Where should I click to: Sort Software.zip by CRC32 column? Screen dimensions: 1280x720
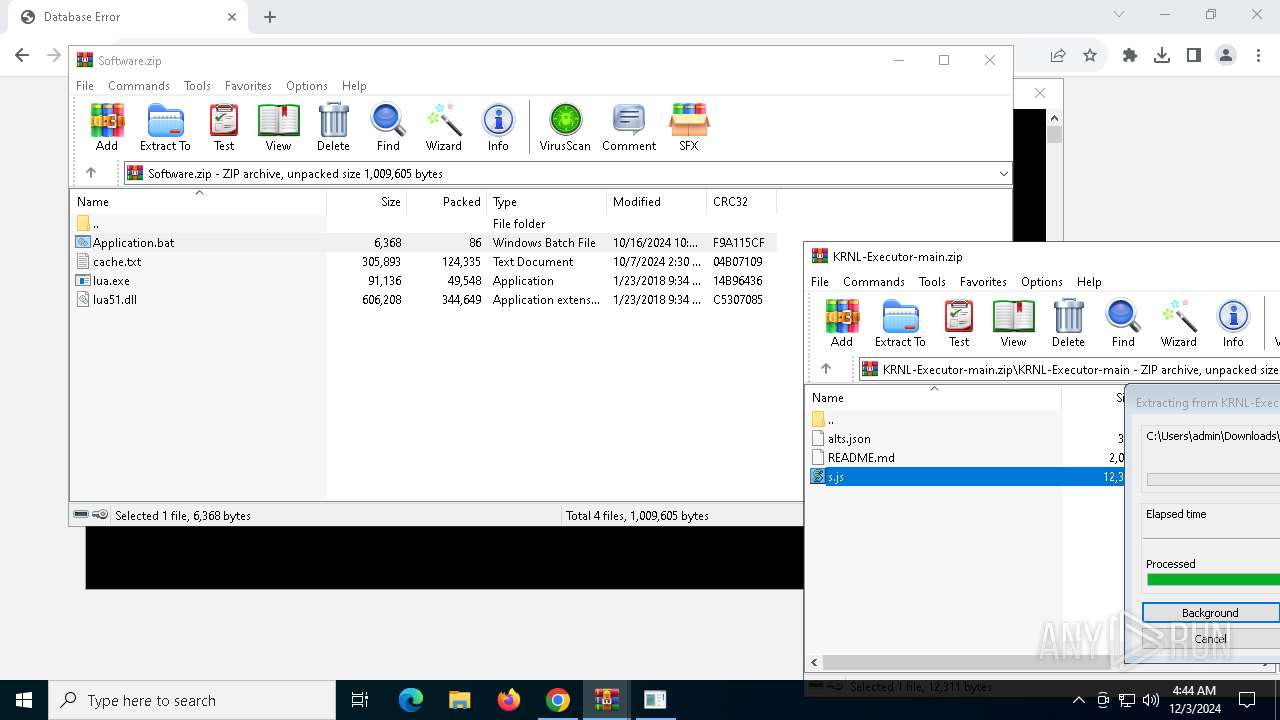click(x=741, y=201)
